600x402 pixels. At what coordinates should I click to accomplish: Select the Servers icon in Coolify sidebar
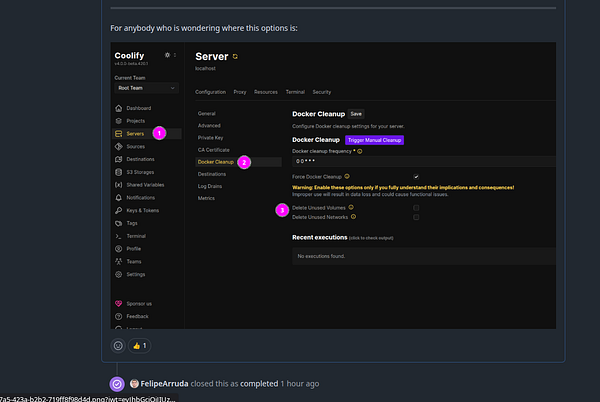pyautogui.click(x=119, y=134)
